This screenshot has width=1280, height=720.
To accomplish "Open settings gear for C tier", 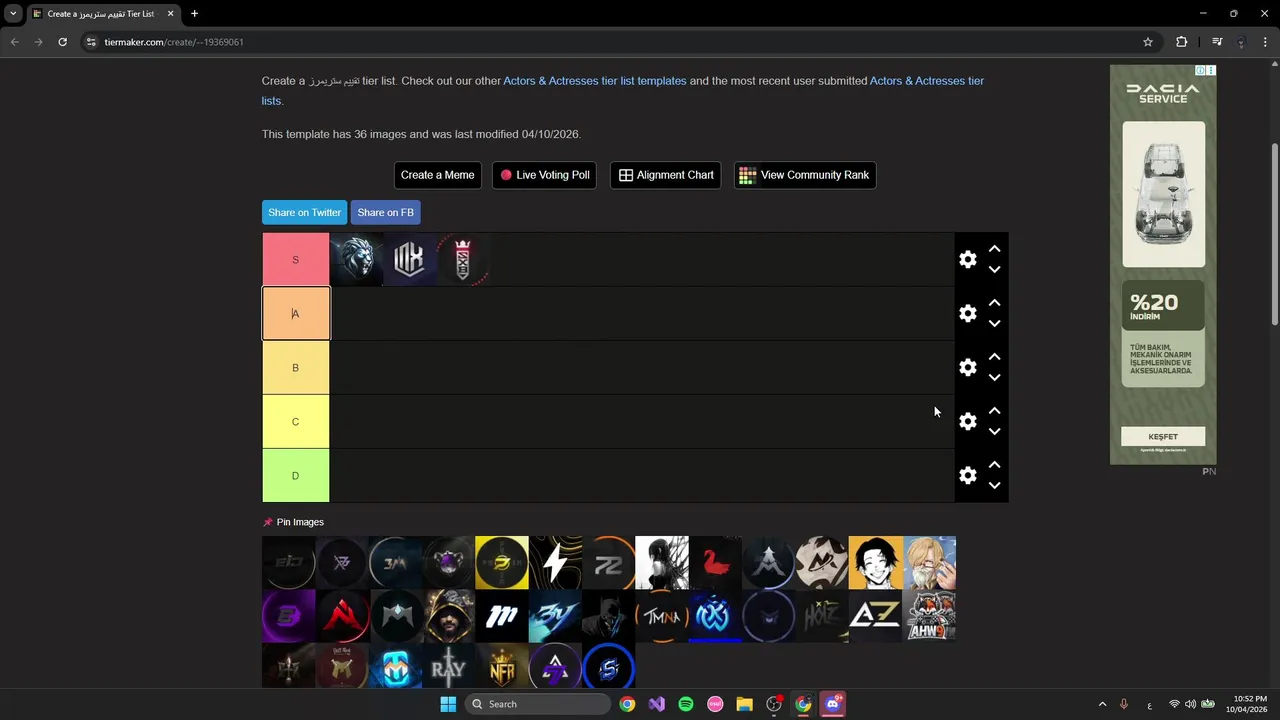I will tap(967, 422).
